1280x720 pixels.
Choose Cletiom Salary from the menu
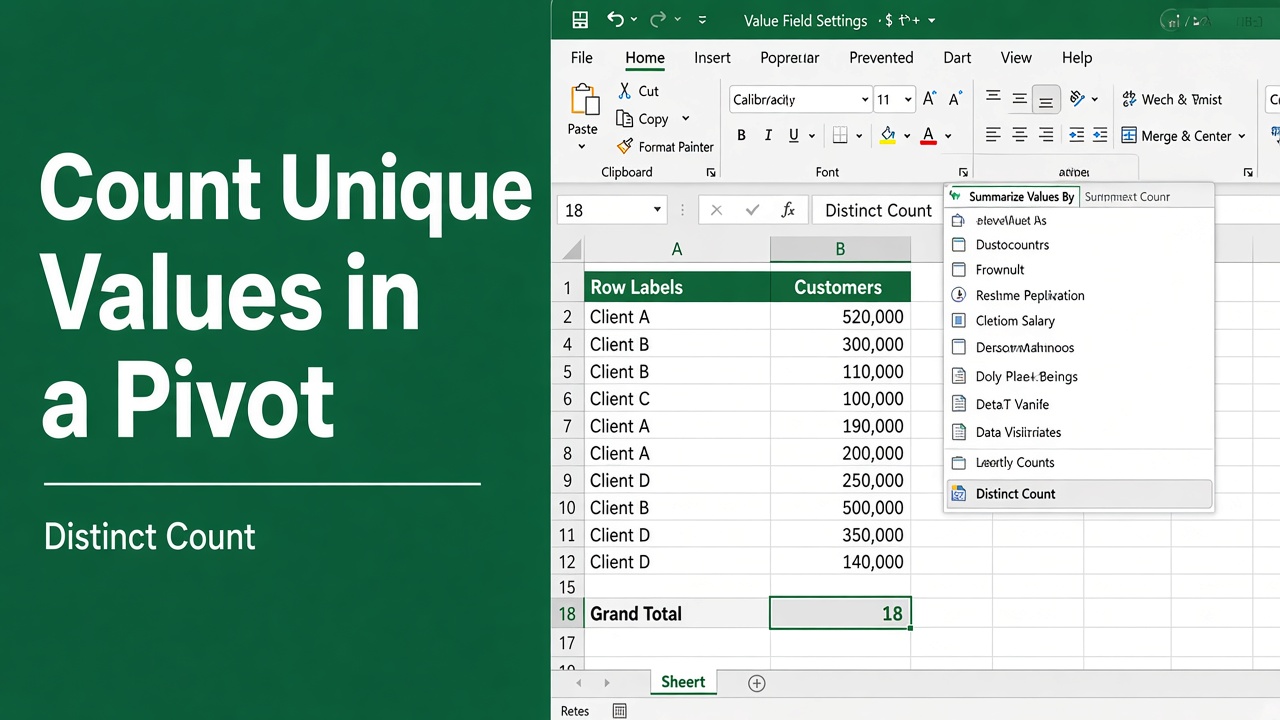tap(1079, 321)
